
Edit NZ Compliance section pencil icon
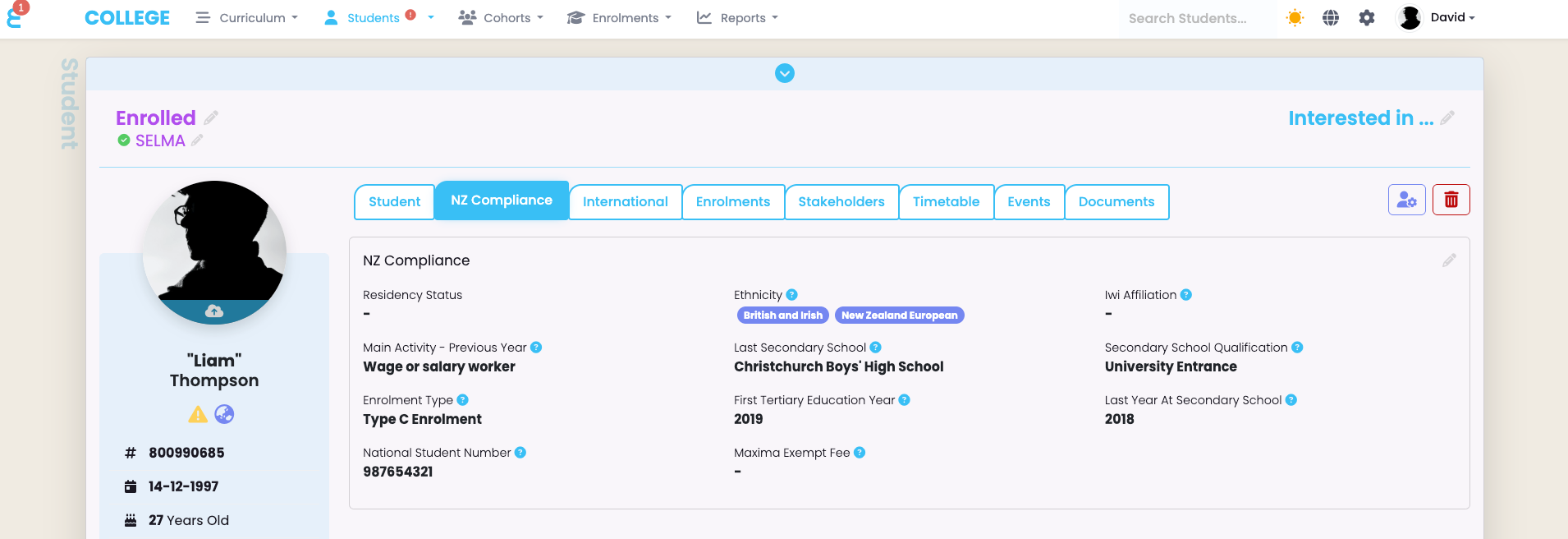tap(1450, 260)
